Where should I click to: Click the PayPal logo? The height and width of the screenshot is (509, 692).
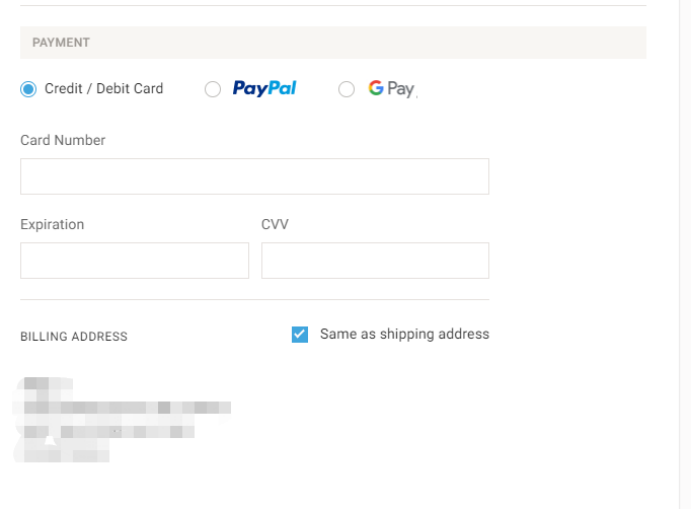point(264,88)
